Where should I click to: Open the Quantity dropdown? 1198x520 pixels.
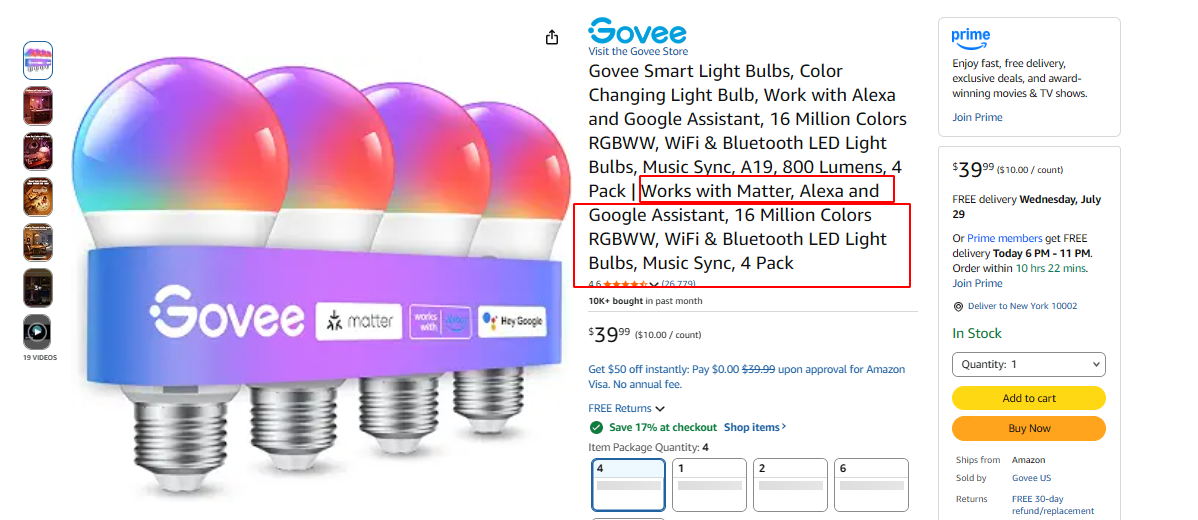click(1028, 364)
